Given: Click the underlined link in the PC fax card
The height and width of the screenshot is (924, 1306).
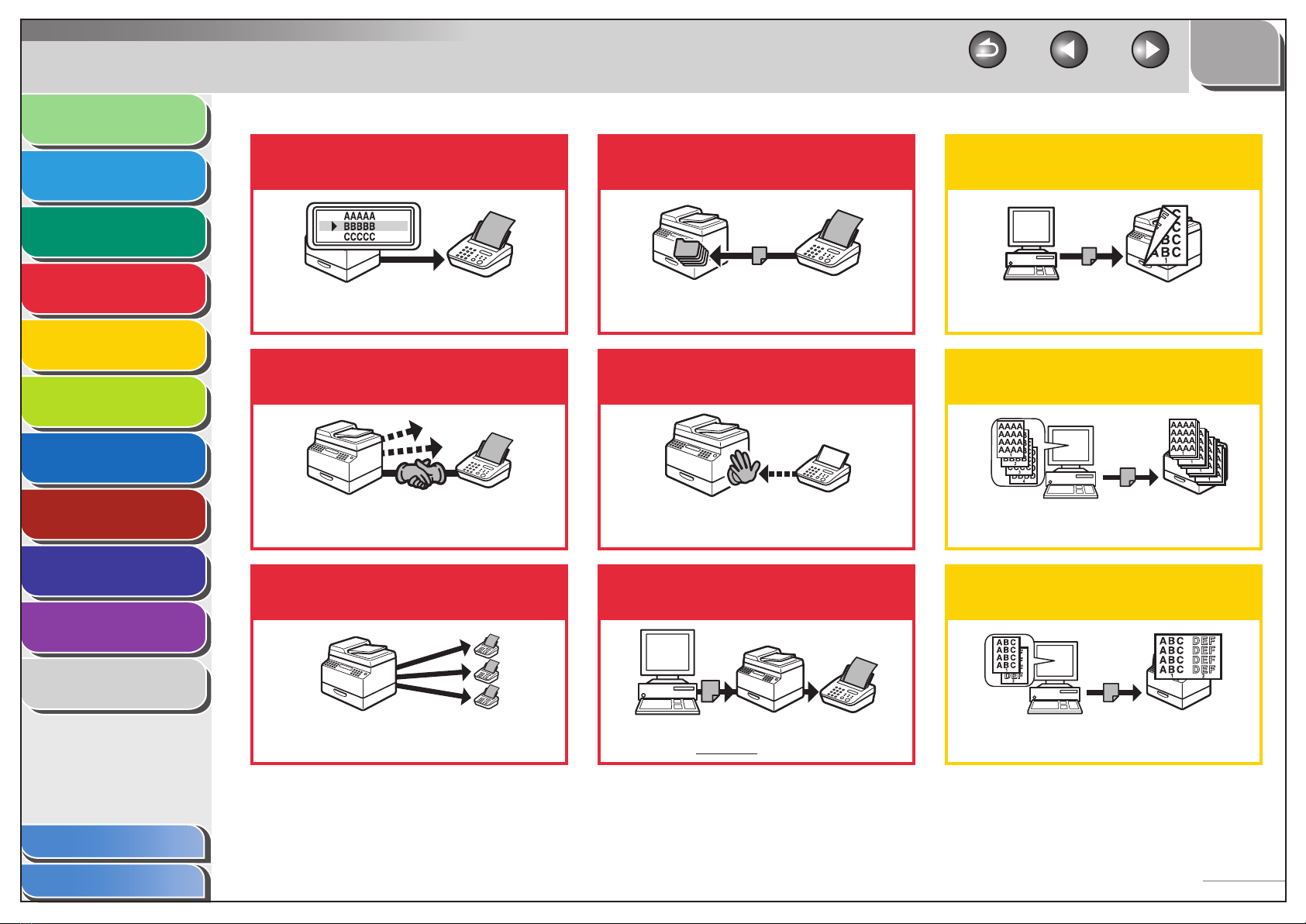Looking at the screenshot, I should (726, 752).
